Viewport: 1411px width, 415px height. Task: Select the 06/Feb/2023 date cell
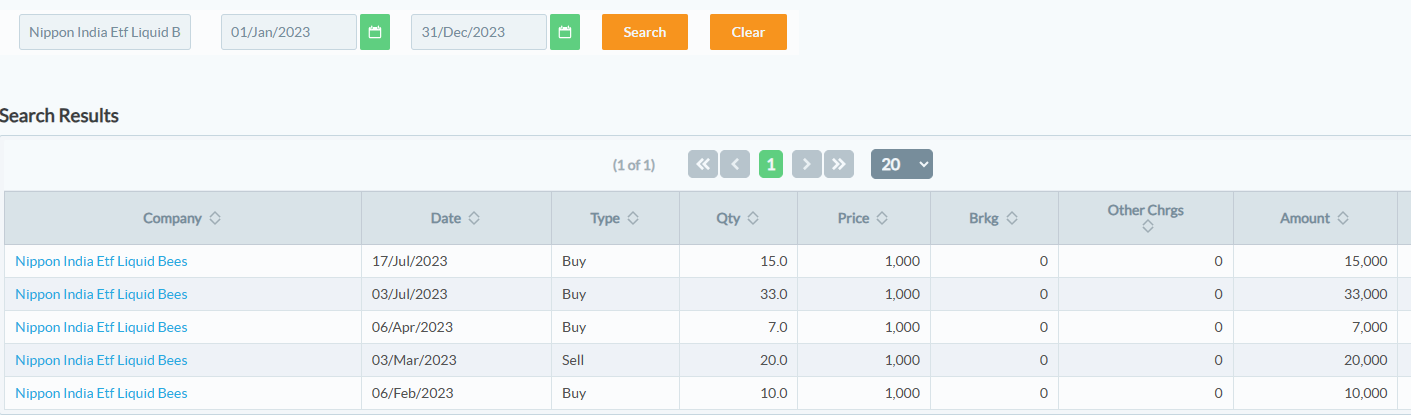pyautogui.click(x=456, y=393)
